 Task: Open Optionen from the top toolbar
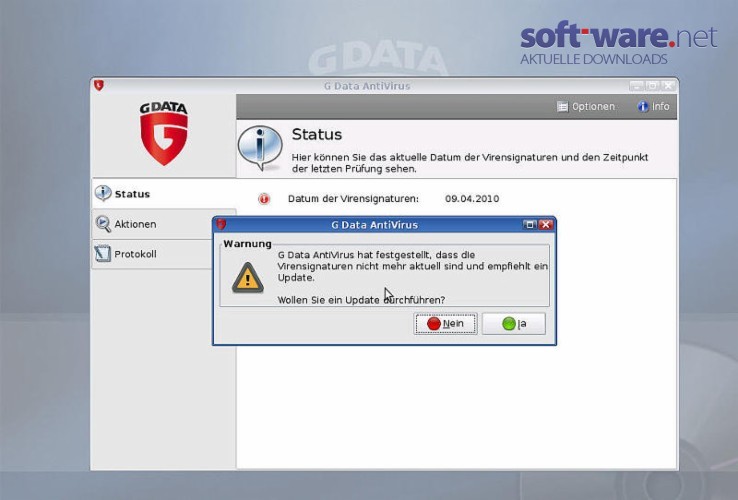(586, 106)
